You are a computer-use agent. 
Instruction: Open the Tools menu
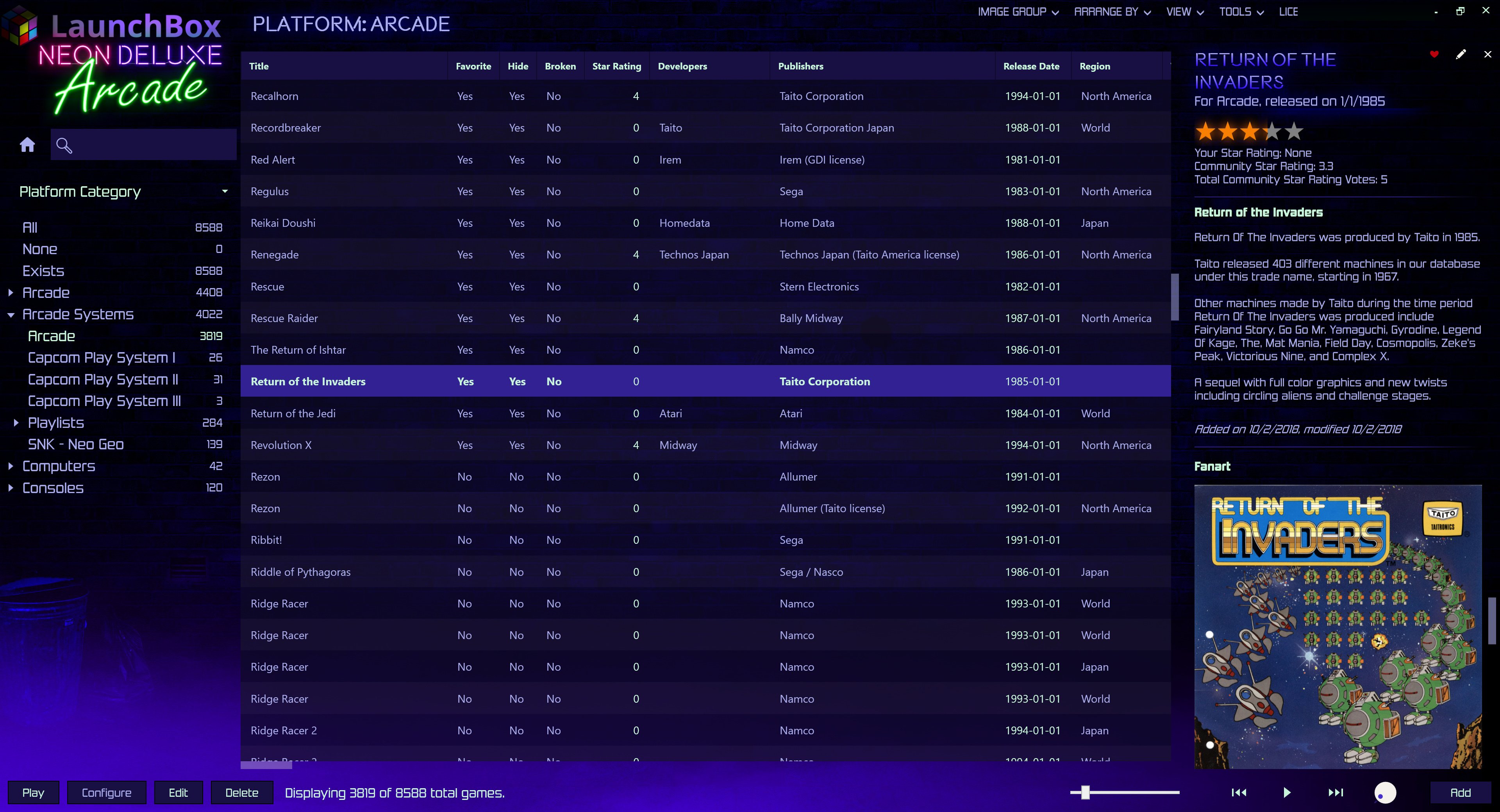(1241, 12)
